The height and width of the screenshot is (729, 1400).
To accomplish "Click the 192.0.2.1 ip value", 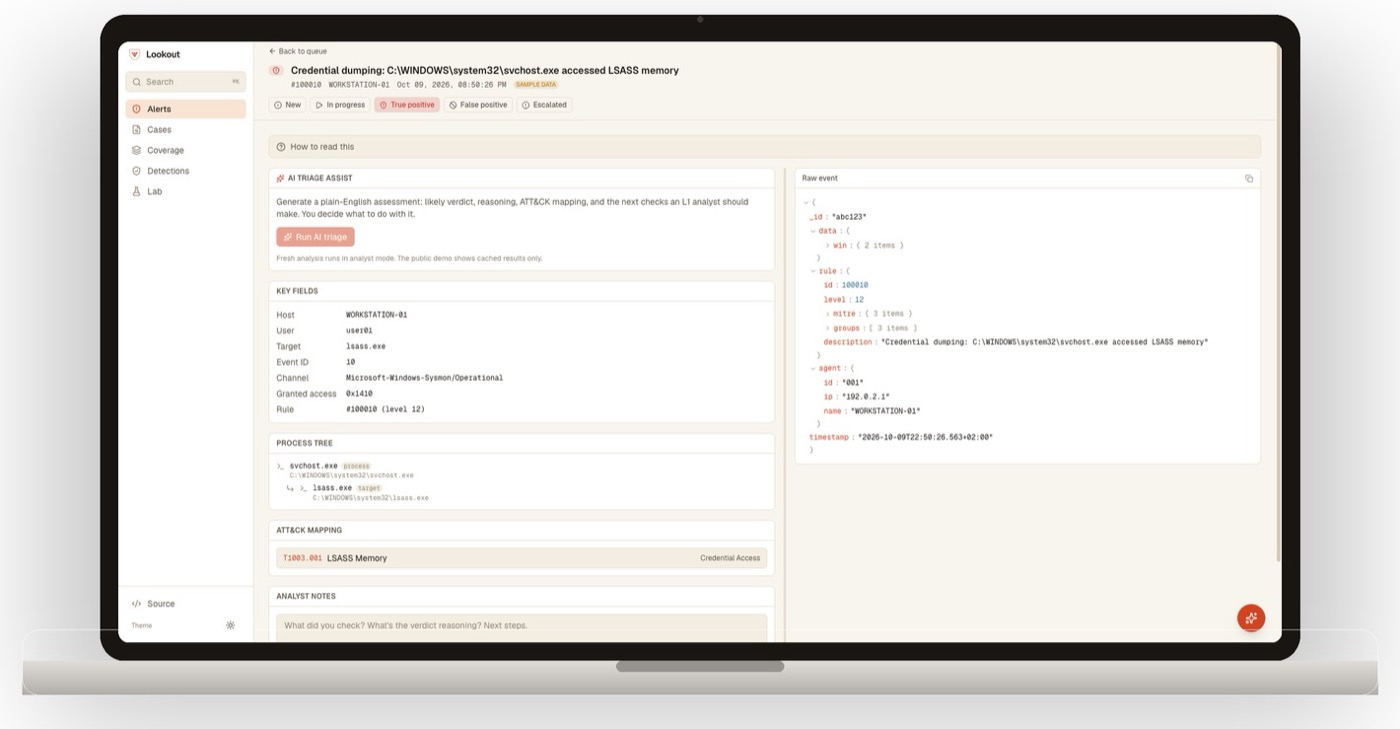I will pos(864,397).
